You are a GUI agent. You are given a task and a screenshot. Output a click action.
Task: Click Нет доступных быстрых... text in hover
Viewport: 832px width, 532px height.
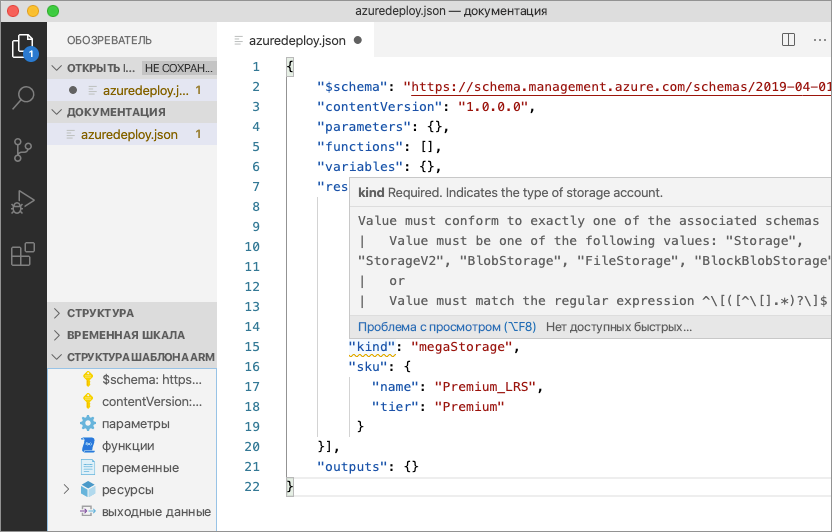pos(619,327)
